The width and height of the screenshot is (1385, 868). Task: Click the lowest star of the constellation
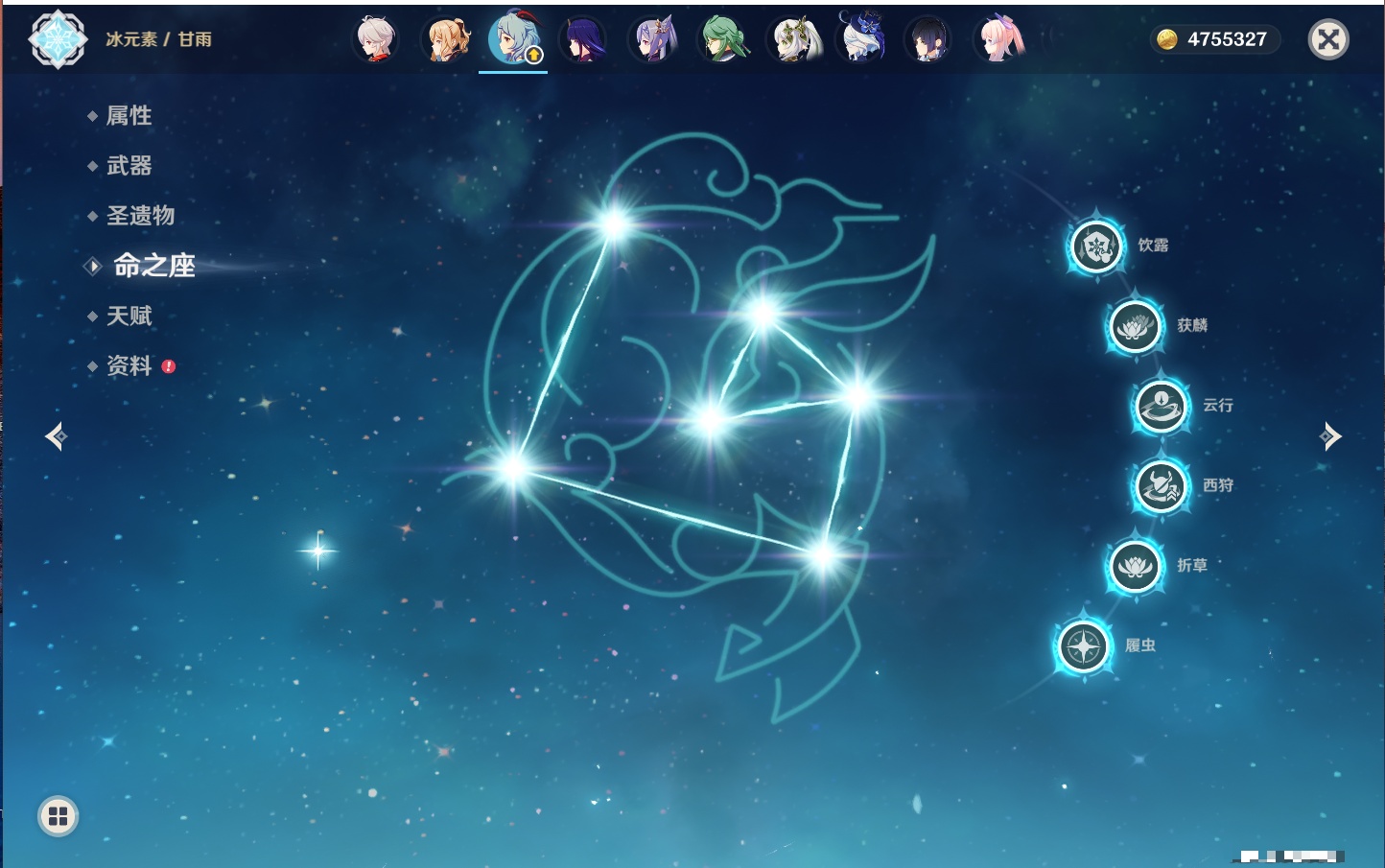click(x=822, y=554)
